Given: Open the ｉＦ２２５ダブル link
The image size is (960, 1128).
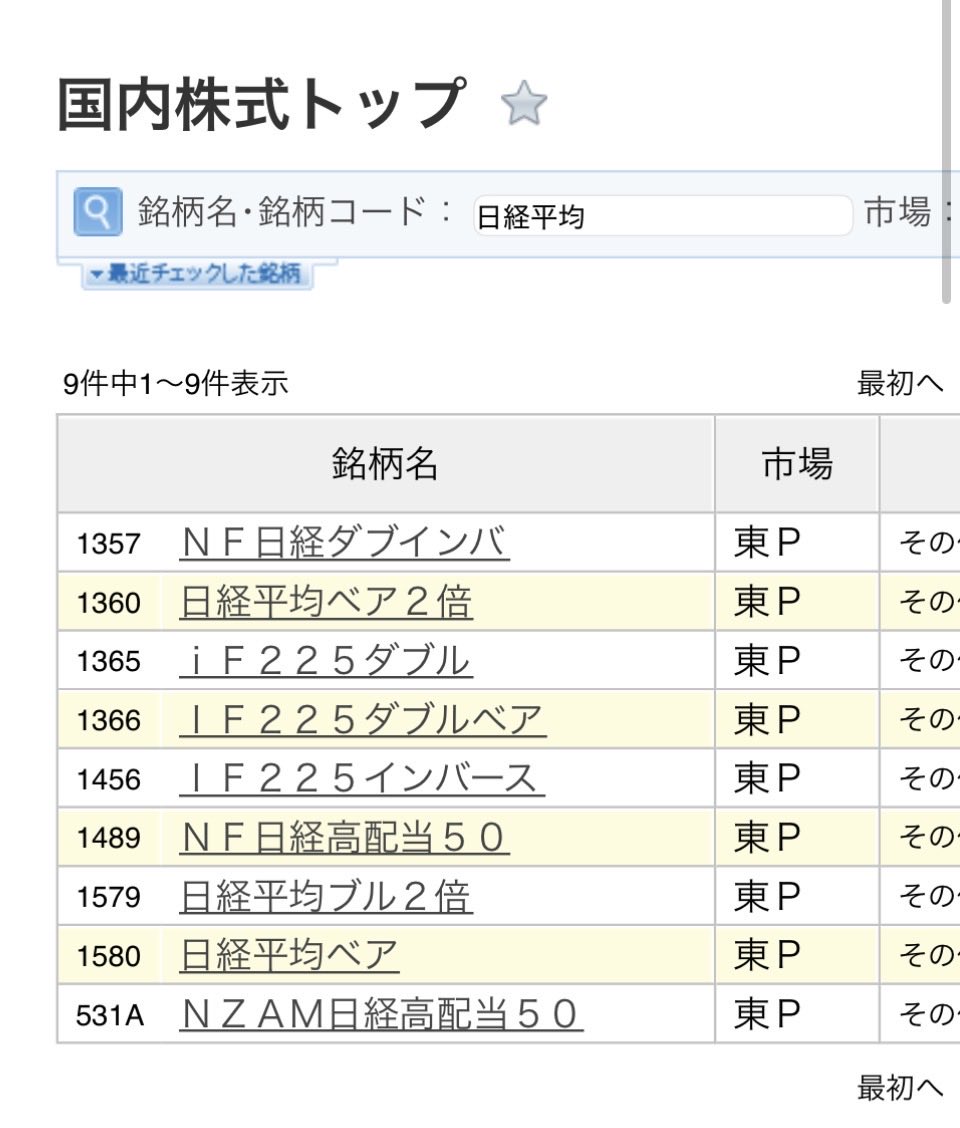Looking at the screenshot, I should (x=326, y=660).
